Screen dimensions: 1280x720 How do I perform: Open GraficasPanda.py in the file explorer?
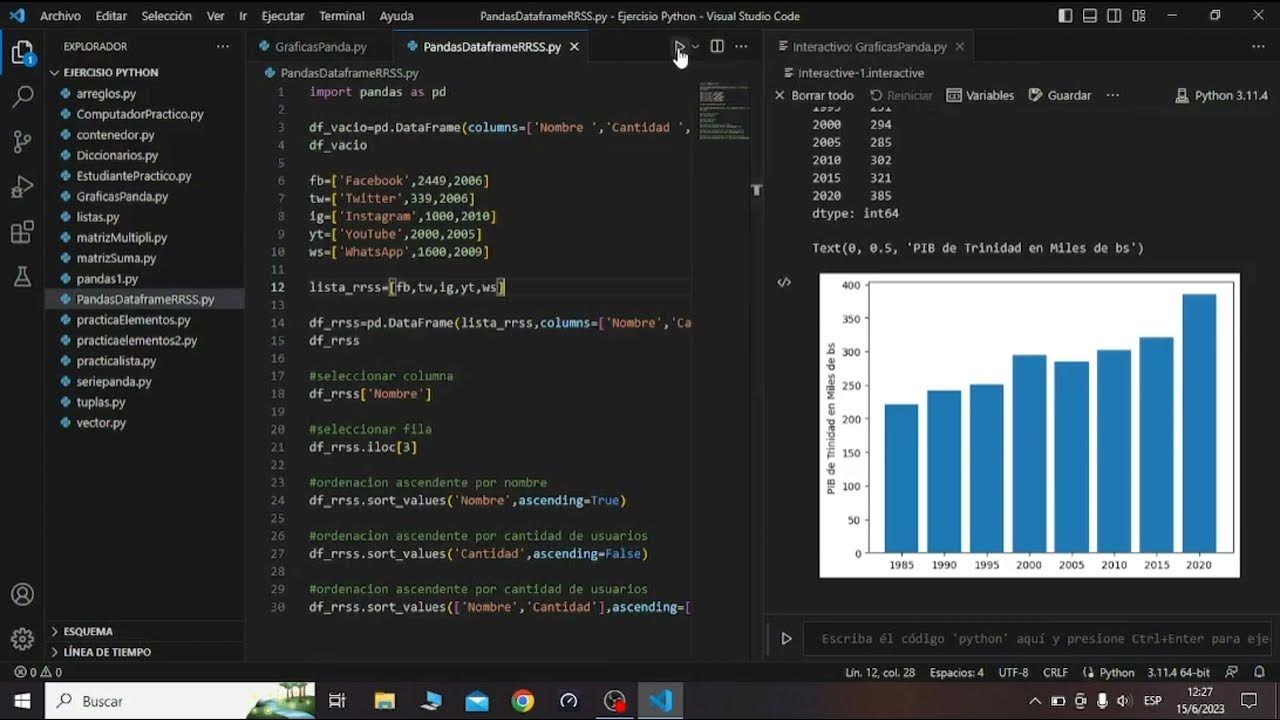(x=122, y=197)
